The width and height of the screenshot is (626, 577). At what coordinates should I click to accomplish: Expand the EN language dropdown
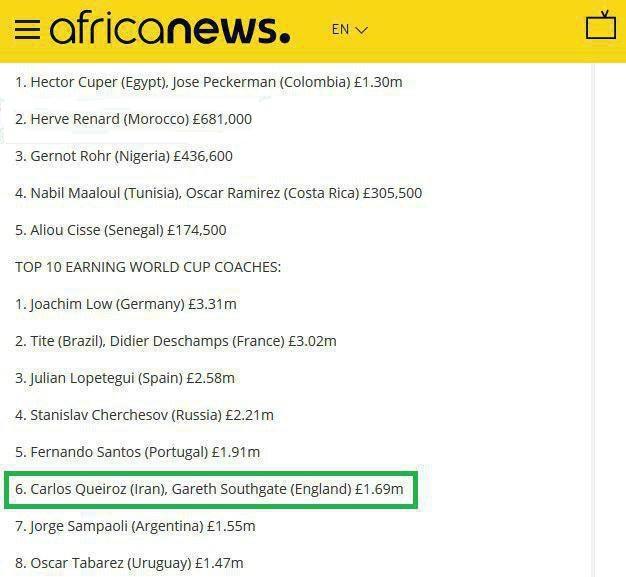349,29
